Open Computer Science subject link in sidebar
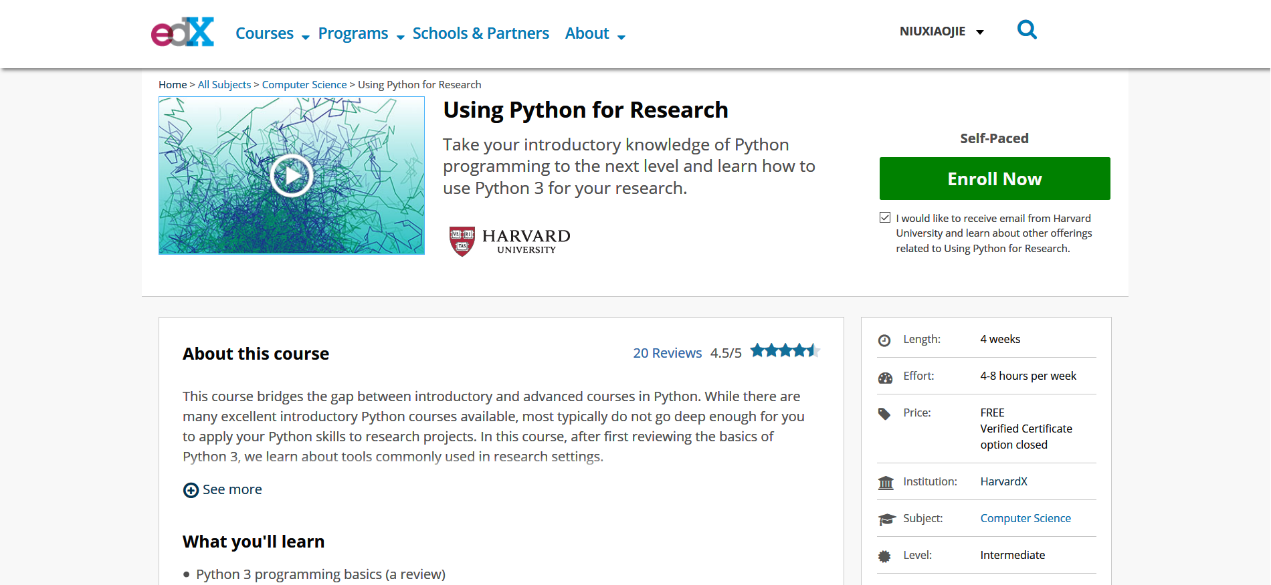 pos(1025,518)
